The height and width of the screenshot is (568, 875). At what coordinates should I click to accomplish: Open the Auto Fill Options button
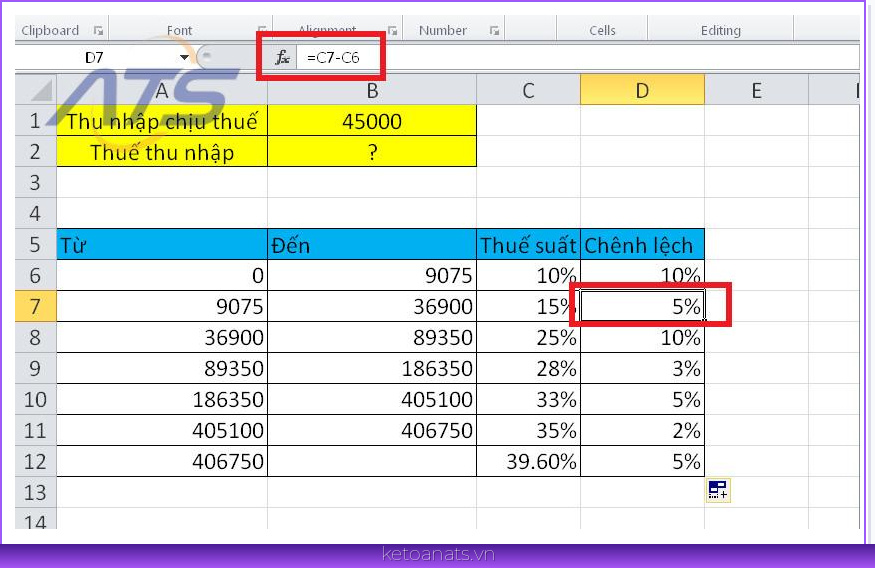pyautogui.click(x=718, y=490)
